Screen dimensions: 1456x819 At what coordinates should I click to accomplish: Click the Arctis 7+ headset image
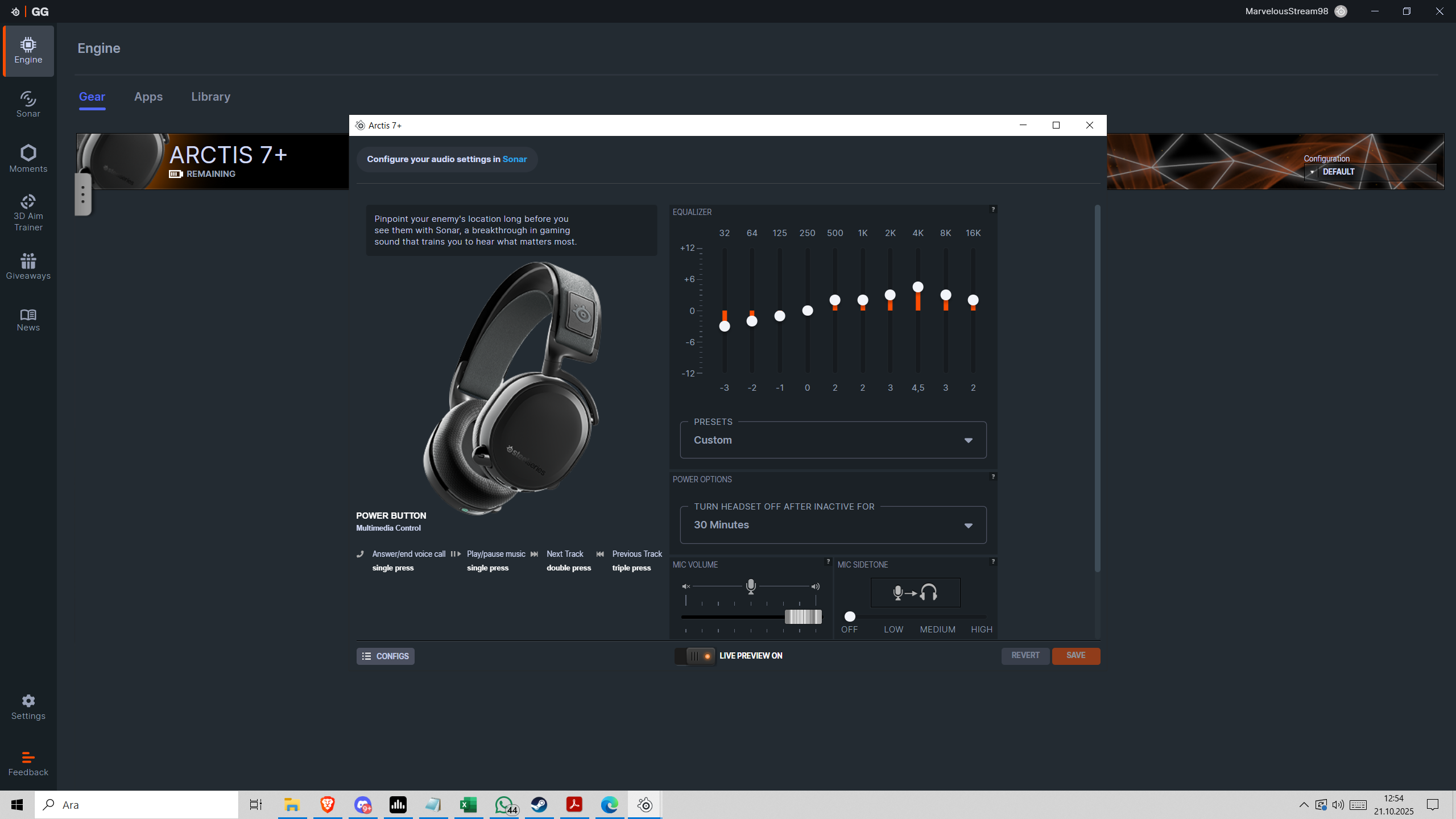coord(512,388)
